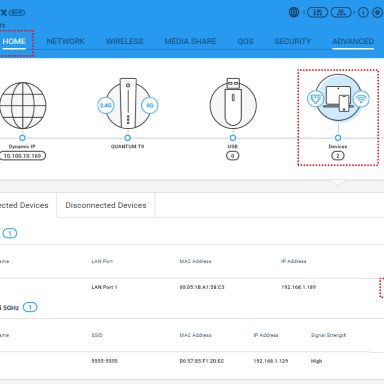Click the Dynamic IP address 10.100.10.169 badge
Viewport: 384px width, 384px height.
click(x=22, y=156)
